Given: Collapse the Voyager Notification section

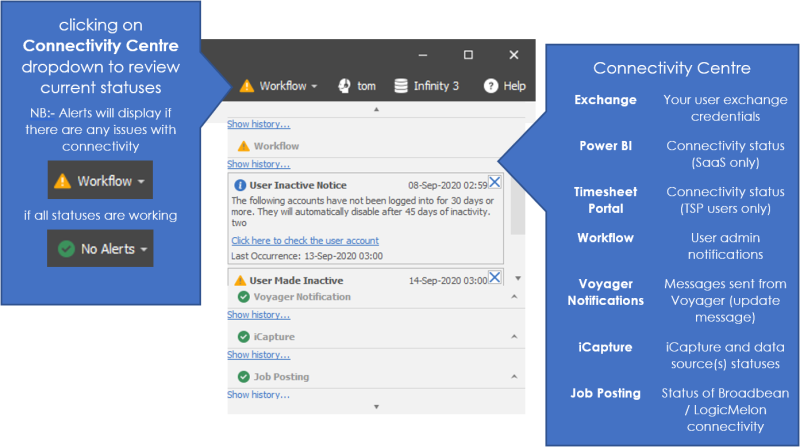Looking at the screenshot, I should pos(514,297).
